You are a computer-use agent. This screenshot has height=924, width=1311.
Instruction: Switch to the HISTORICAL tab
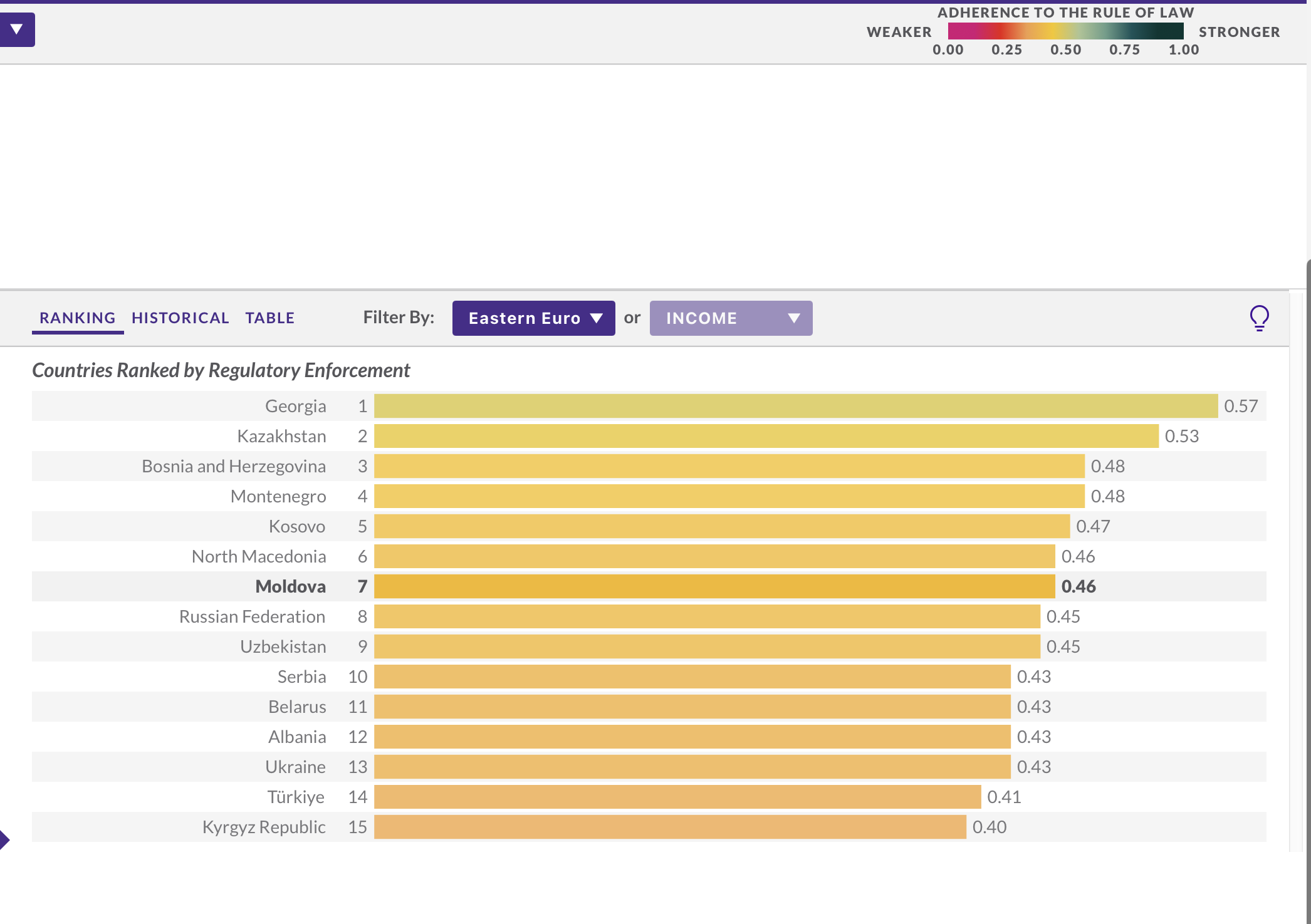click(x=180, y=318)
